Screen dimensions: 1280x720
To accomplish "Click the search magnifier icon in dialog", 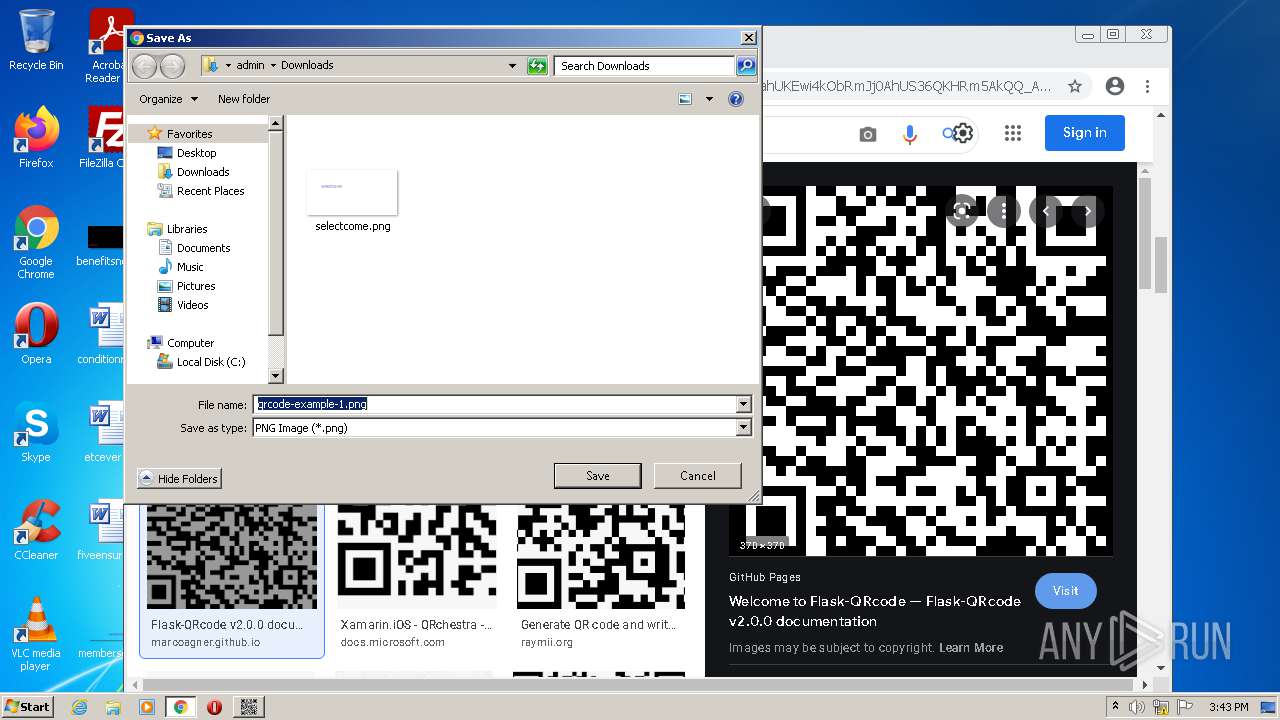I will tap(746, 66).
